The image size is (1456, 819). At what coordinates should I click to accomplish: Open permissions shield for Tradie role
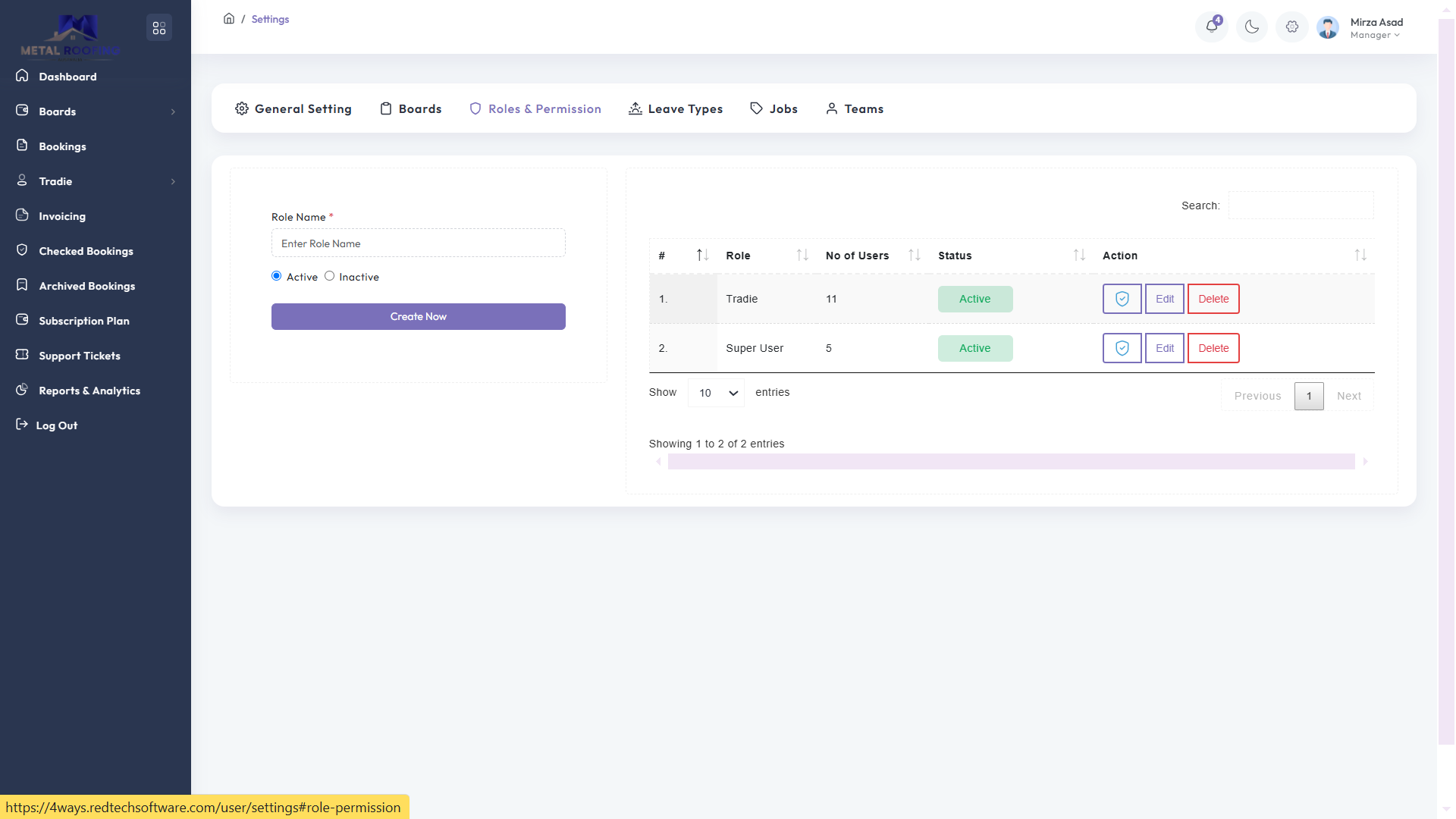coord(1122,299)
